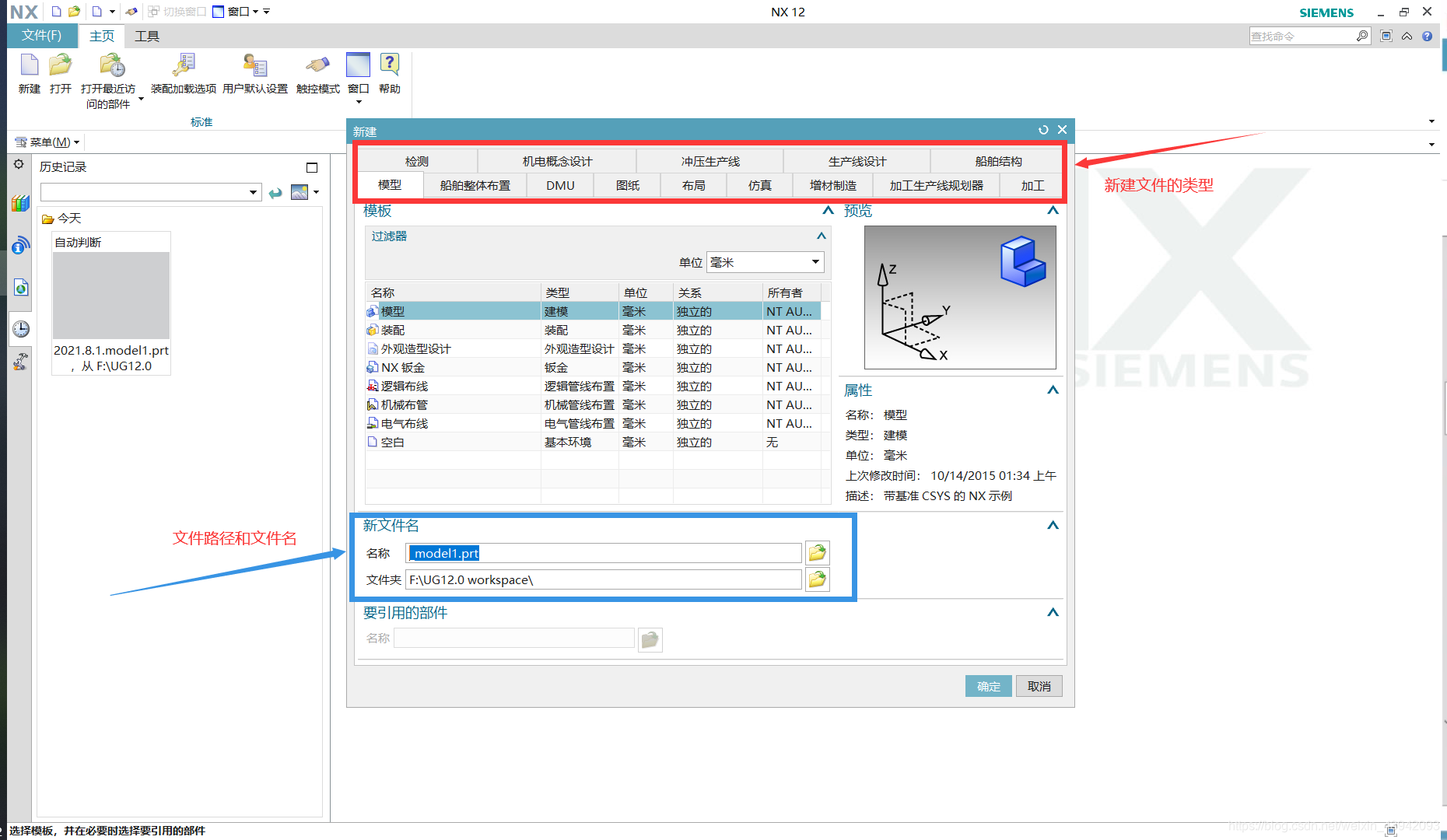Click the blue help question mark icon

tap(1427, 36)
